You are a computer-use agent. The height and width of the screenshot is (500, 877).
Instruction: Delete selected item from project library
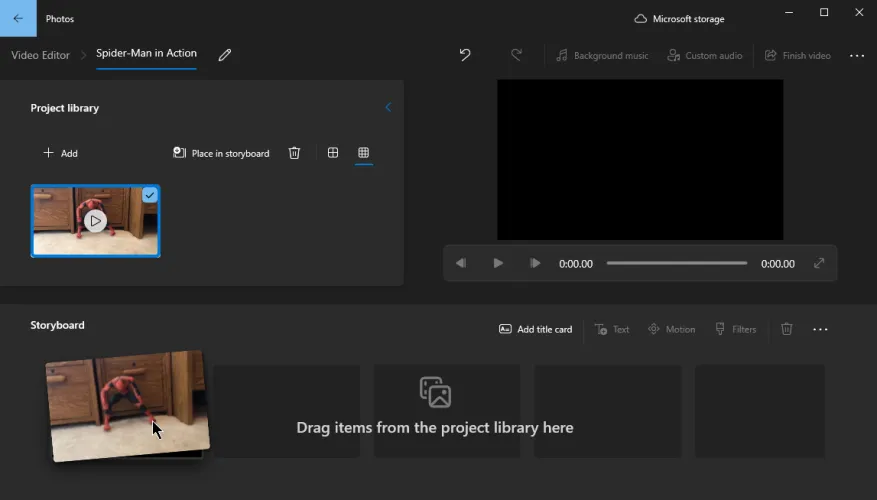[294, 153]
